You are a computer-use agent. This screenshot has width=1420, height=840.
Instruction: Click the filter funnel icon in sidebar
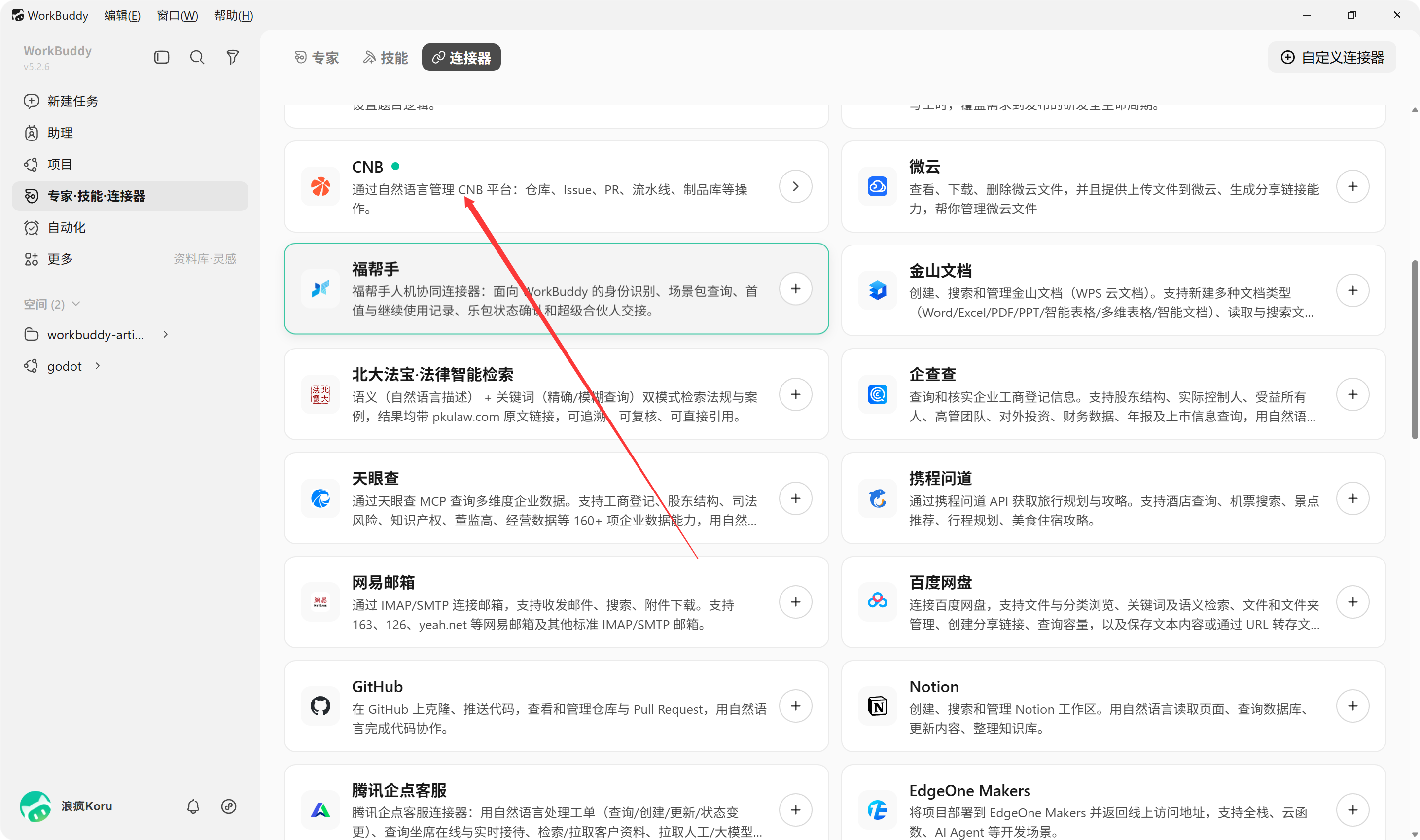[233, 57]
